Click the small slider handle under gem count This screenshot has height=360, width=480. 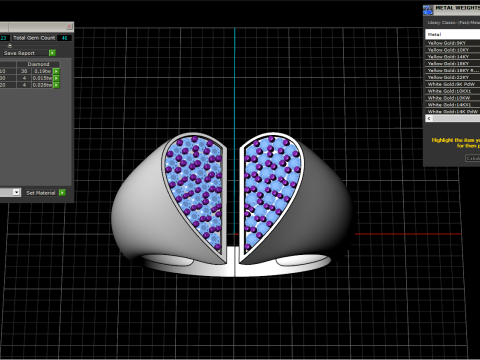click(10, 46)
